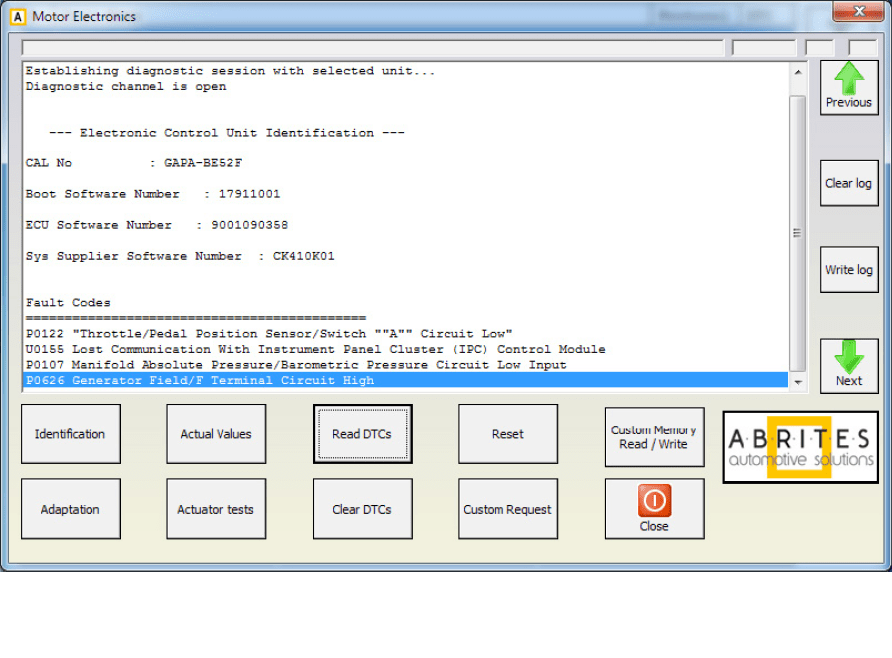Click the green down-arrow Next icon
The width and height of the screenshot is (892, 658).
[848, 357]
